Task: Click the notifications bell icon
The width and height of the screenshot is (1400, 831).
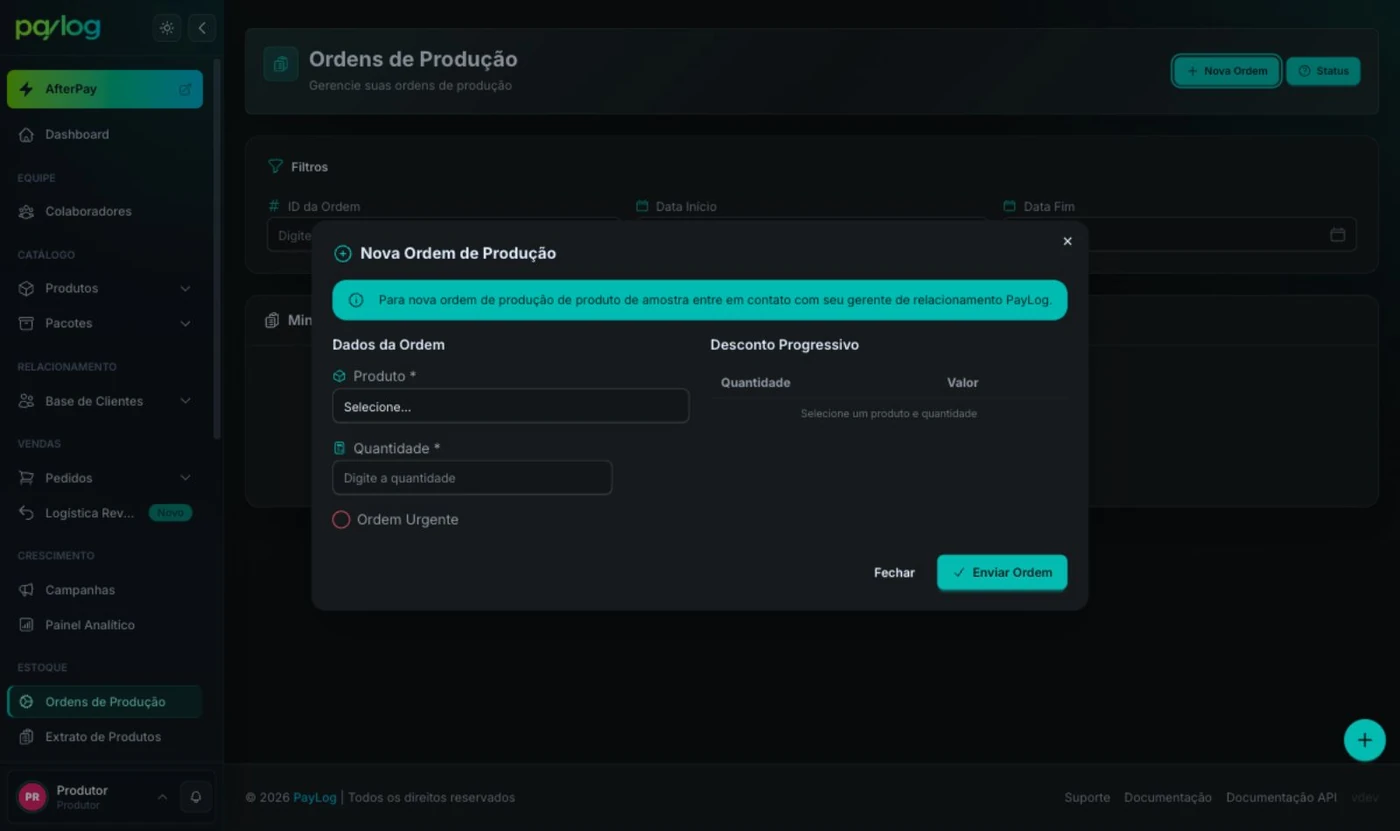Action: 196,797
